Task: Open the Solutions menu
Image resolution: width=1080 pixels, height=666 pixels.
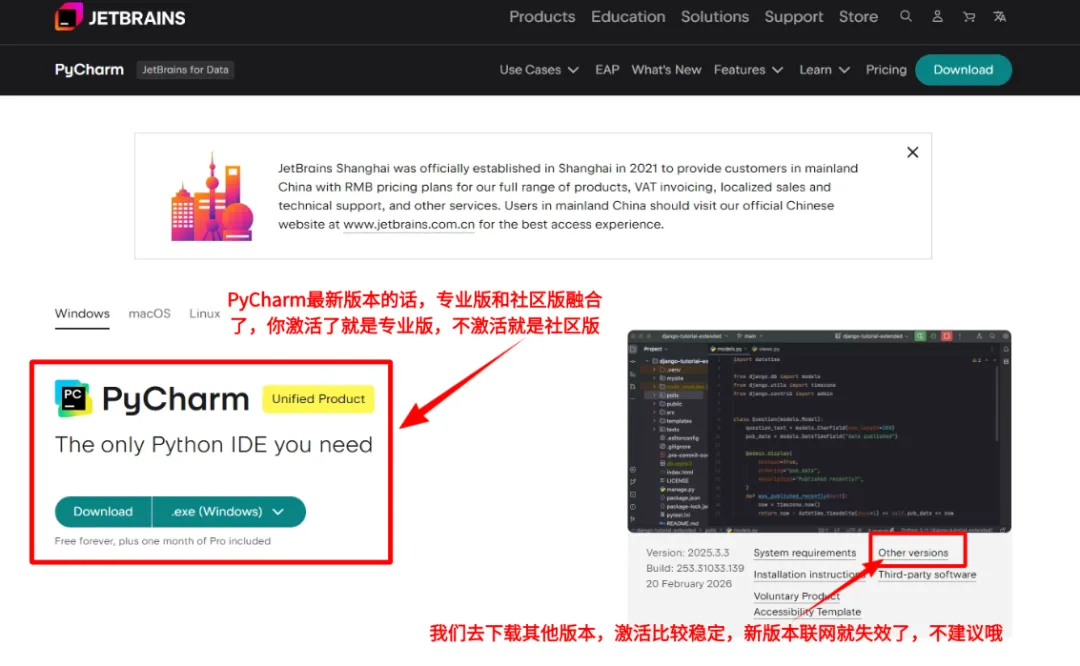Action: [715, 17]
